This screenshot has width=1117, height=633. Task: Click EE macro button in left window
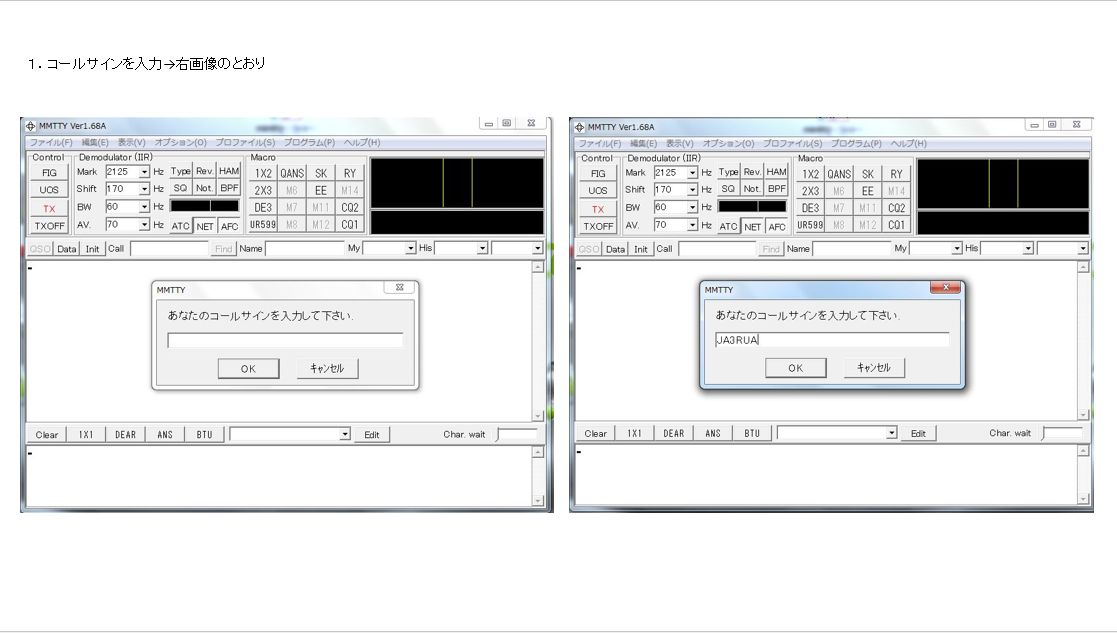coord(321,190)
